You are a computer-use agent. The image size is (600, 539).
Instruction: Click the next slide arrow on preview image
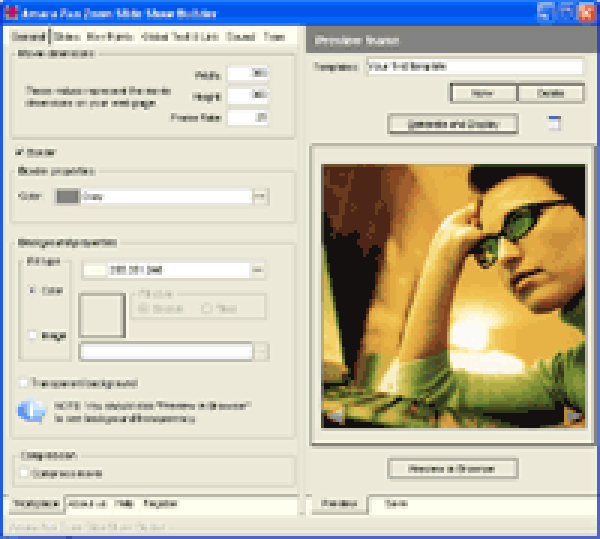pos(573,415)
